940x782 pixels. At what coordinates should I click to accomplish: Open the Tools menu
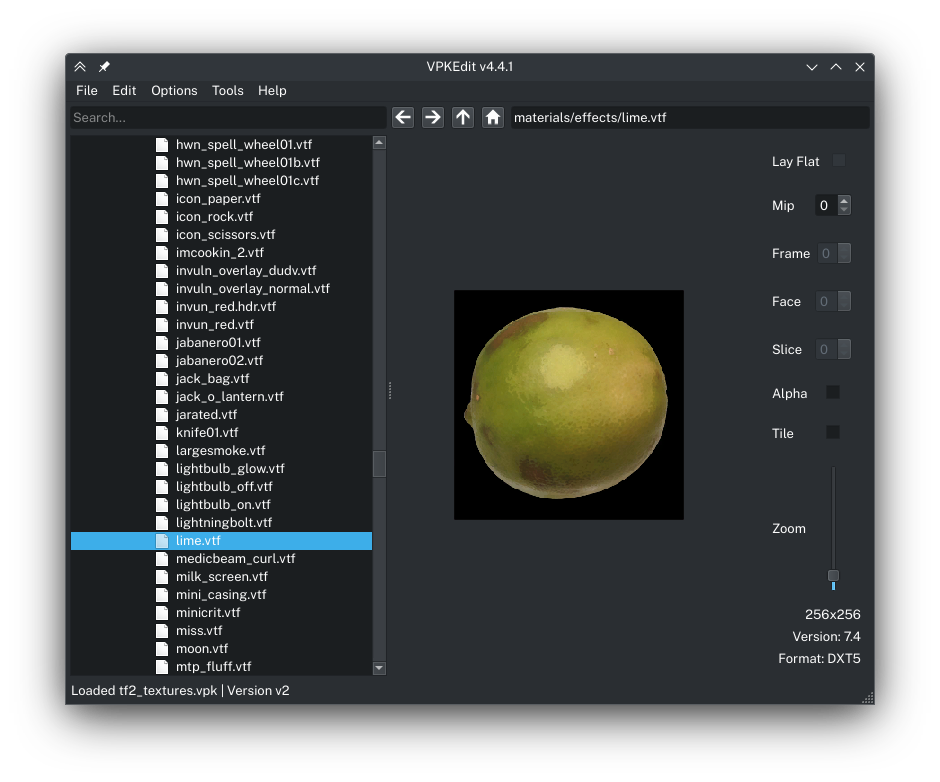(227, 91)
